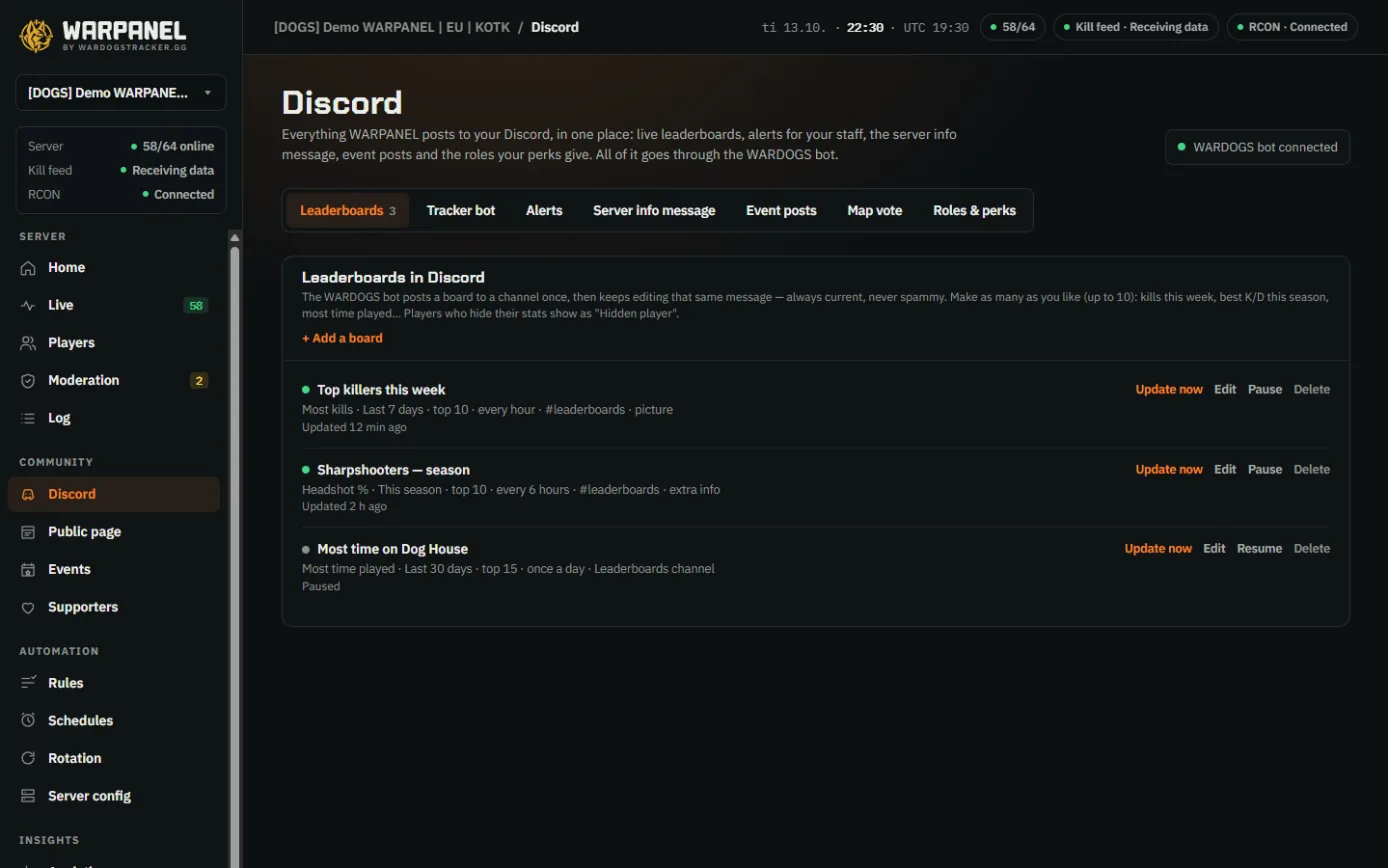Switch to the Tracker bot tab
The image size is (1388, 868).
pos(461,211)
